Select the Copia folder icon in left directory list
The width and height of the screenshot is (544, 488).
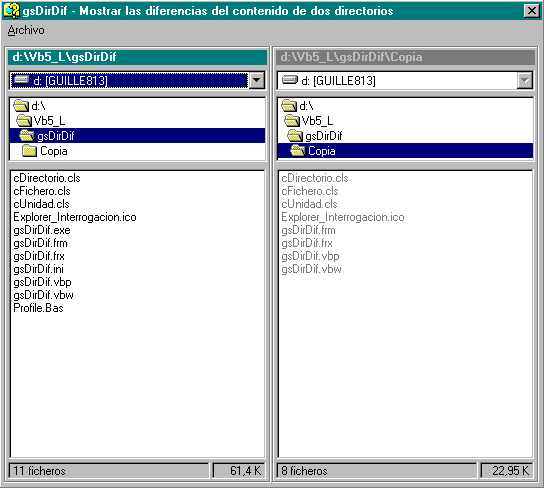(x=29, y=151)
